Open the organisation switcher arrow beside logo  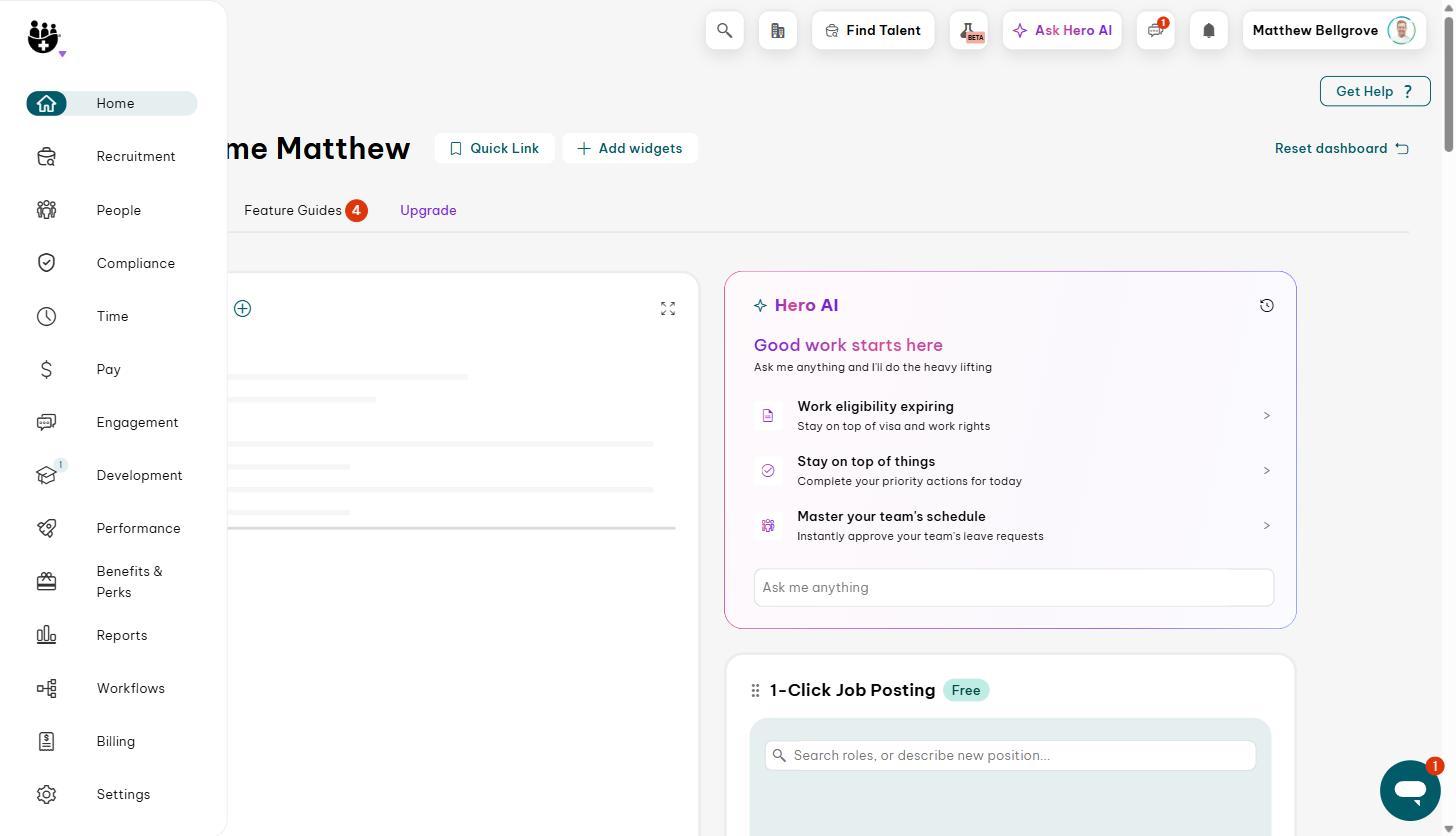tap(62, 54)
